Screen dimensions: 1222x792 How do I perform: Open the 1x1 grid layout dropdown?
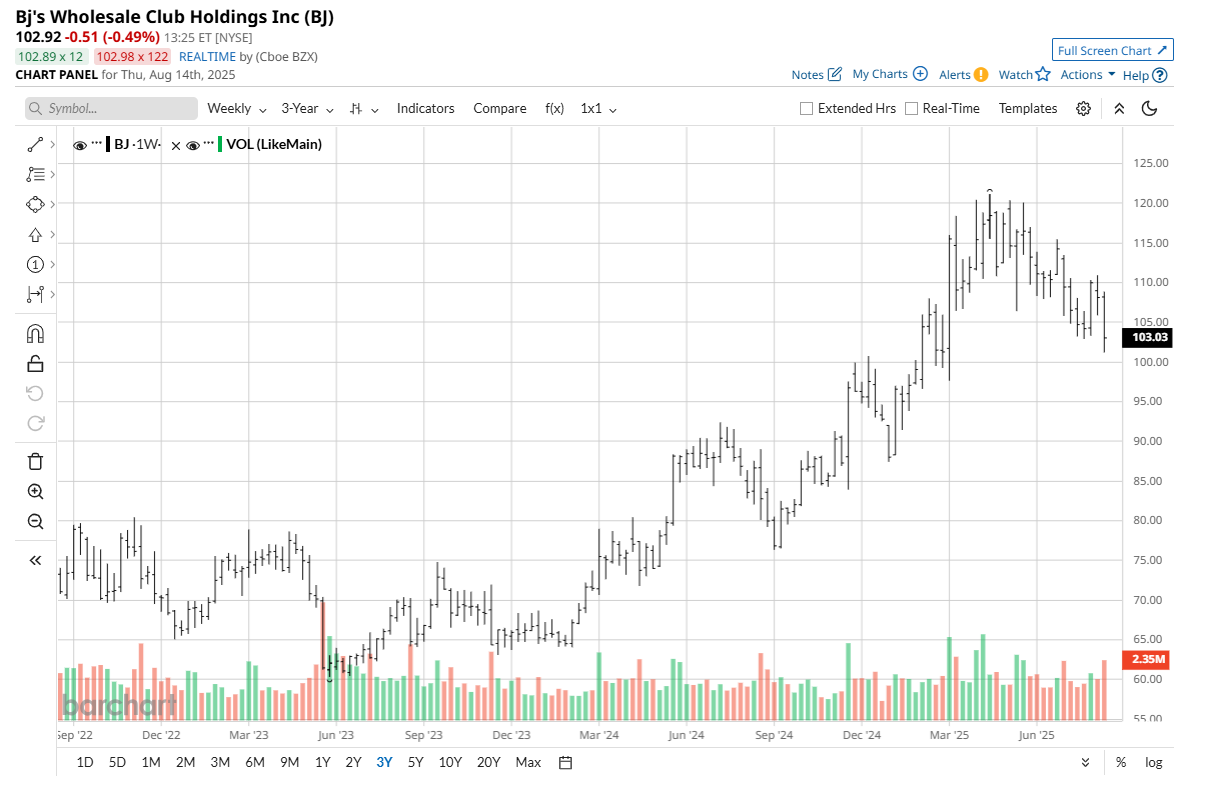pyautogui.click(x=599, y=108)
